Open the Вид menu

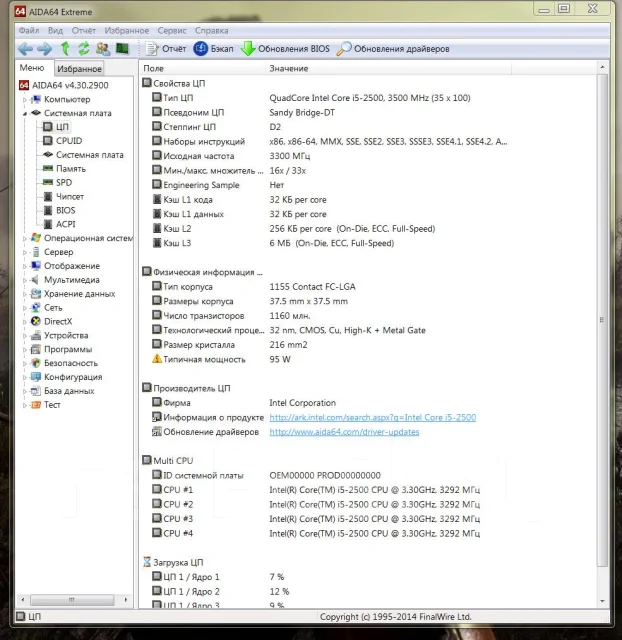(x=55, y=31)
